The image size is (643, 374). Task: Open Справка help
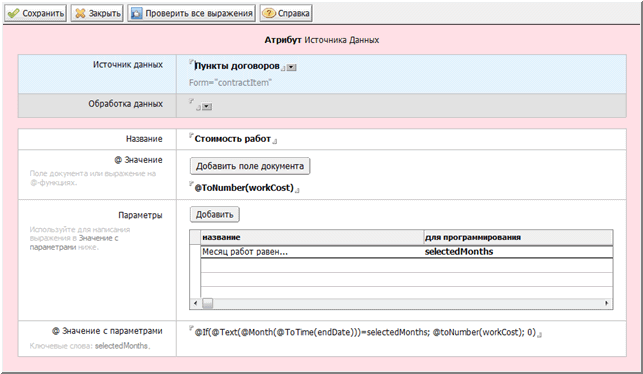(x=286, y=13)
